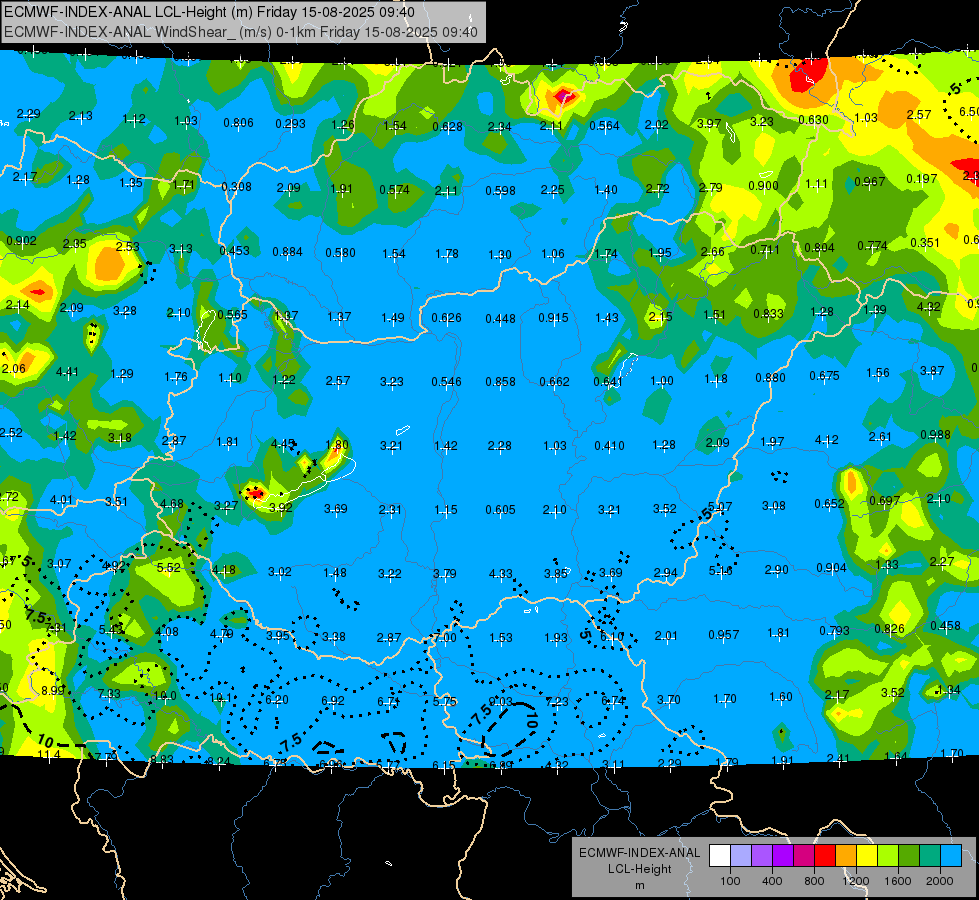Click the wind shear value 0.652

point(829,504)
